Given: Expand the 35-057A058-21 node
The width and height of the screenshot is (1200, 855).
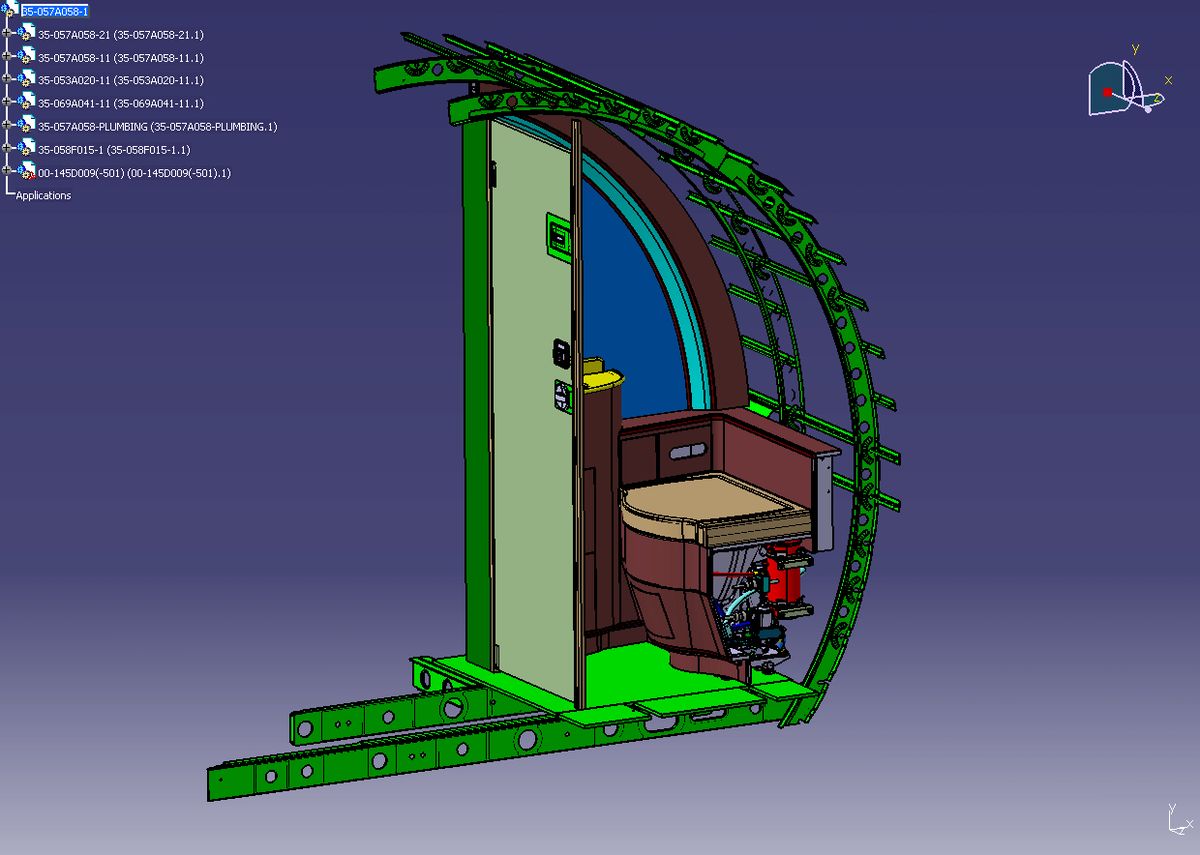Looking at the screenshot, I should 7,33.
